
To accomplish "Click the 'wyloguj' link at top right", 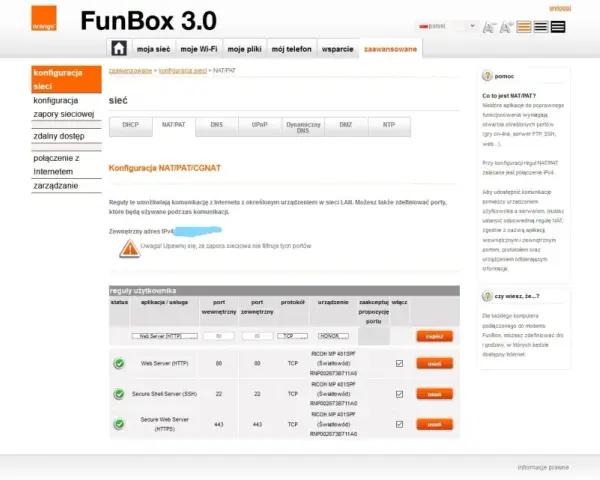I will click(x=560, y=8).
